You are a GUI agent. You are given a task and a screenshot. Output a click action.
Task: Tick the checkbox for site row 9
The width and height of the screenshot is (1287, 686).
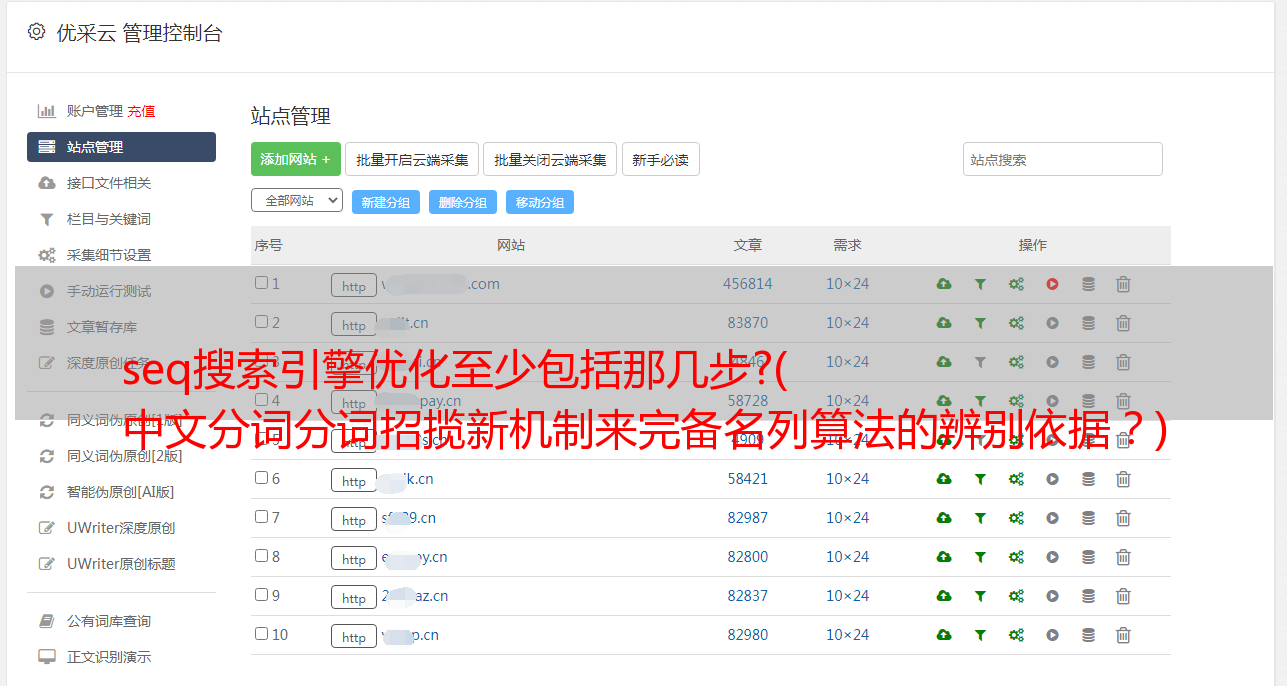pyautogui.click(x=261, y=595)
